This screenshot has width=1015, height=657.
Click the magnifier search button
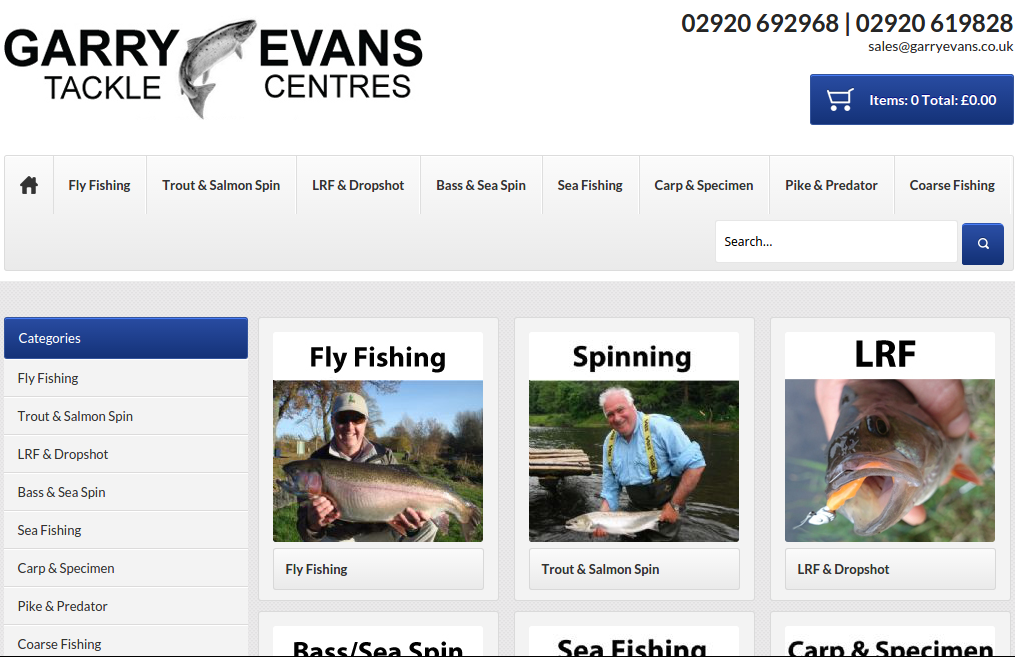983,244
